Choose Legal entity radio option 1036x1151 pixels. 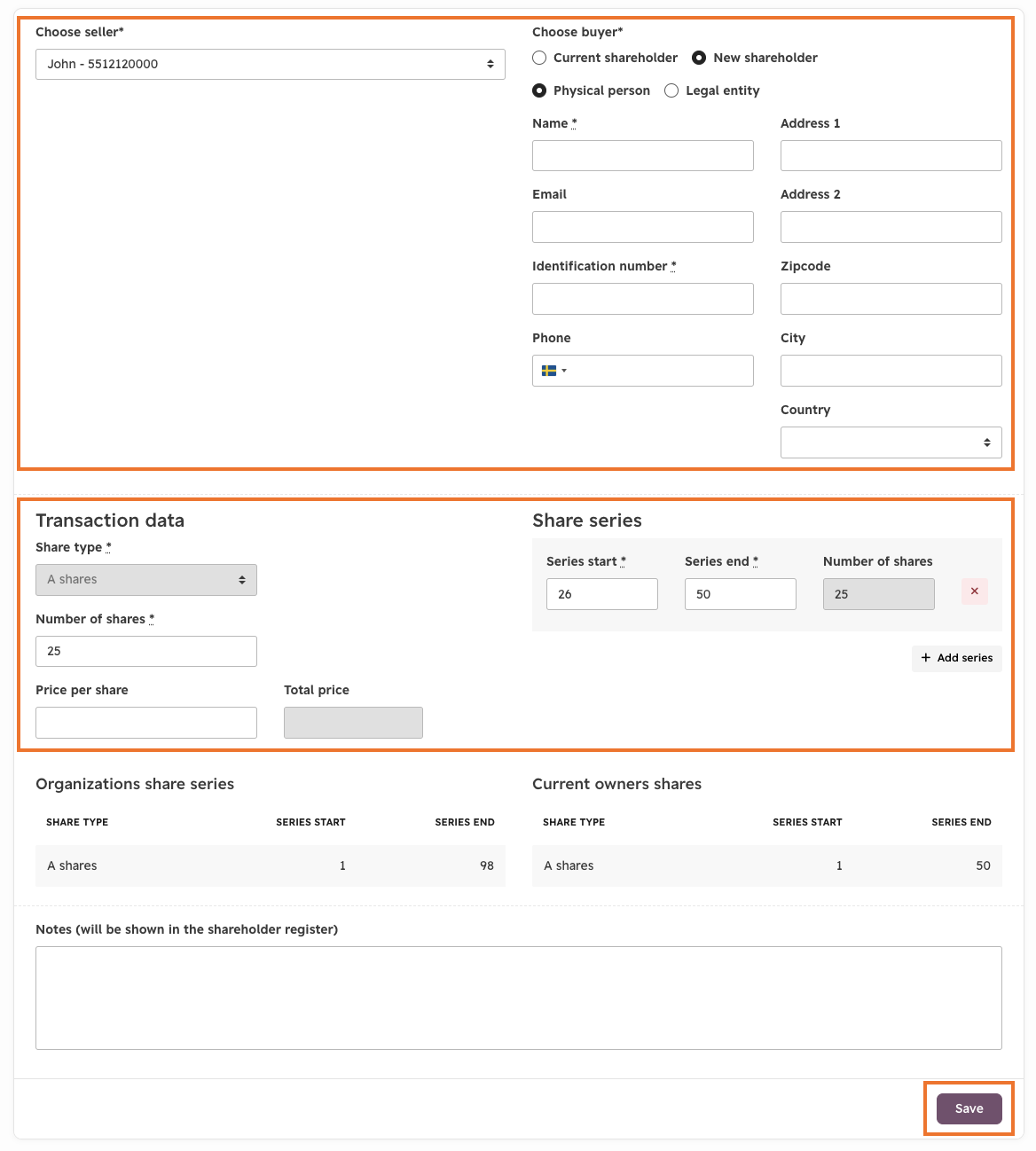point(671,90)
